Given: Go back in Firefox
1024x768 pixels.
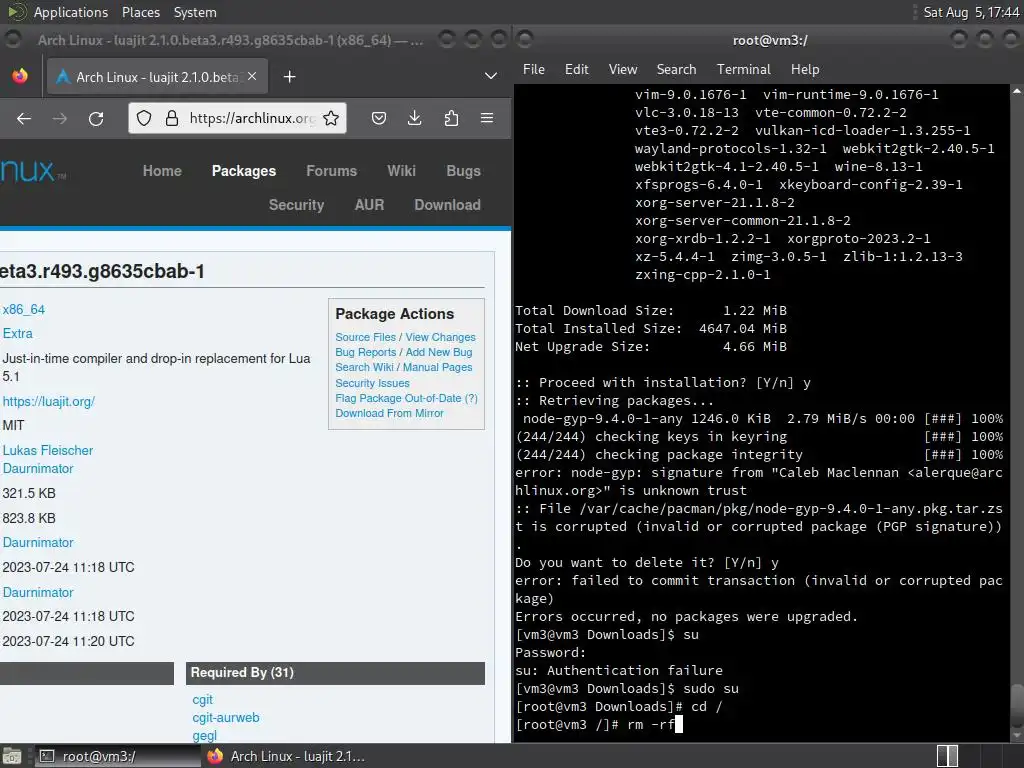Looking at the screenshot, I should 24,118.
